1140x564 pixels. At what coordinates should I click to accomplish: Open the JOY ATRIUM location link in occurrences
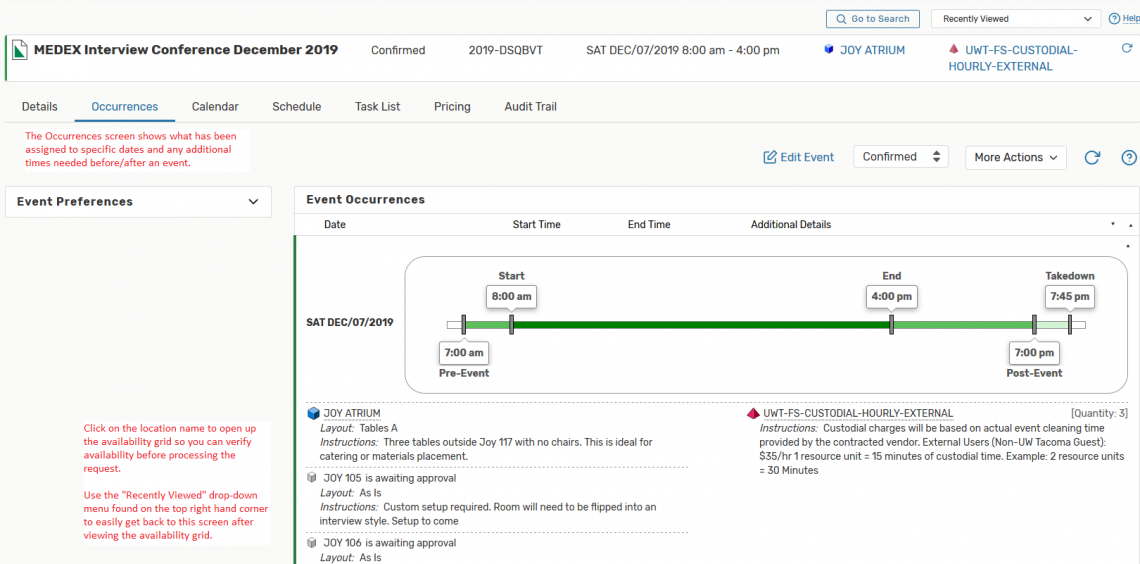(x=352, y=413)
